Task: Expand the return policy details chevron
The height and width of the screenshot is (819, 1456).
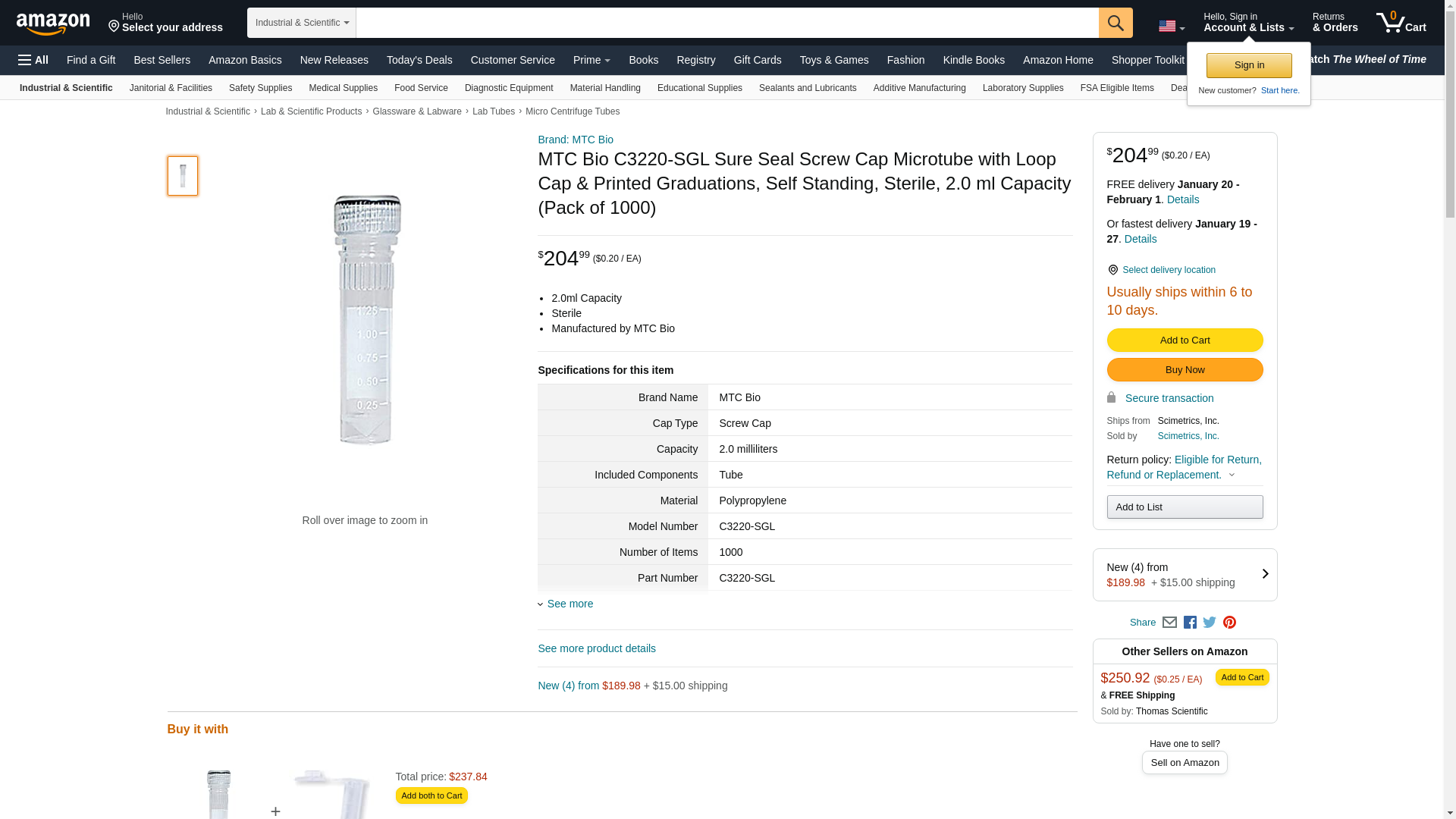Action: point(1232,475)
